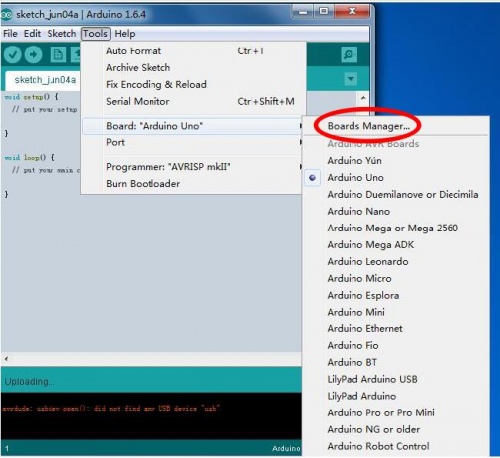Image resolution: width=500 pixels, height=458 pixels.
Task: Maximize the Arduino window
Action: point(323,12)
